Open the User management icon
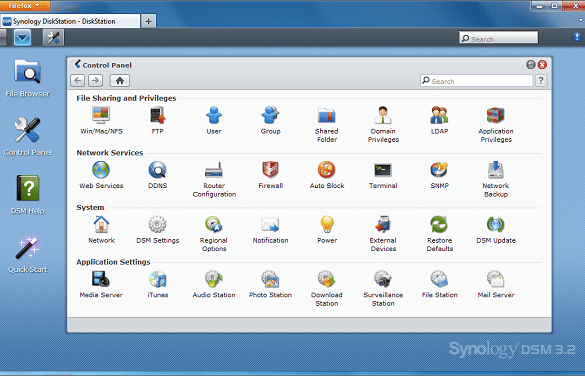This screenshot has width=585, height=376. (x=214, y=115)
